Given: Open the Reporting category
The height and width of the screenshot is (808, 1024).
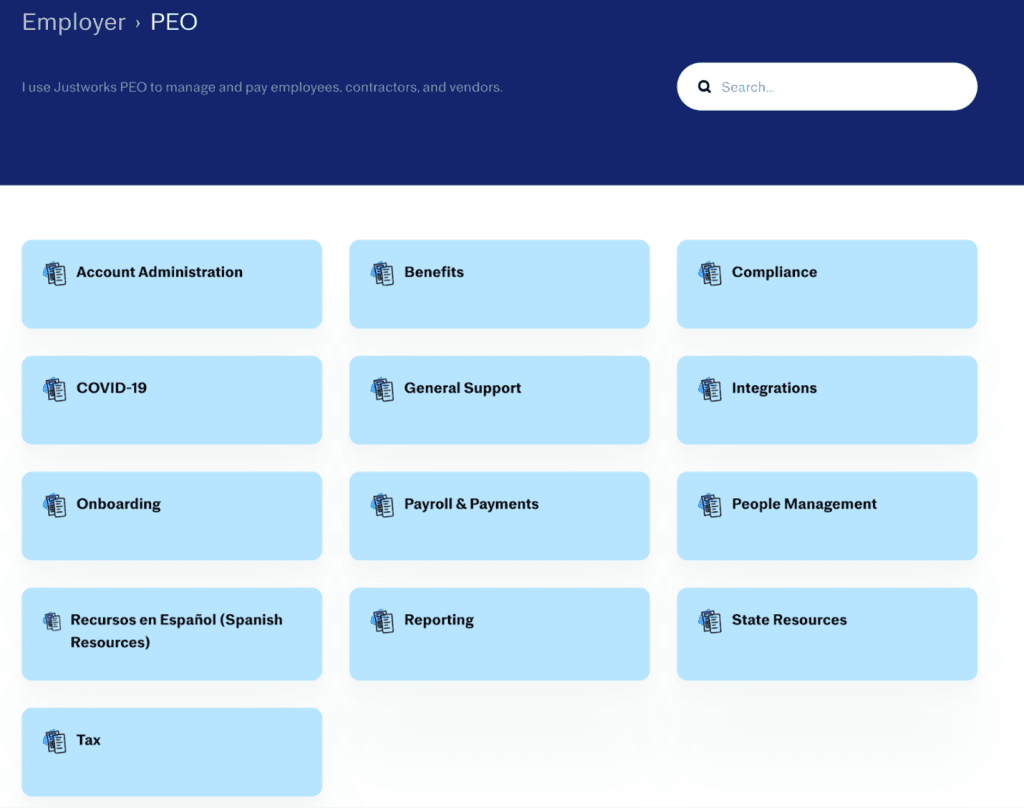Looking at the screenshot, I should 499,633.
